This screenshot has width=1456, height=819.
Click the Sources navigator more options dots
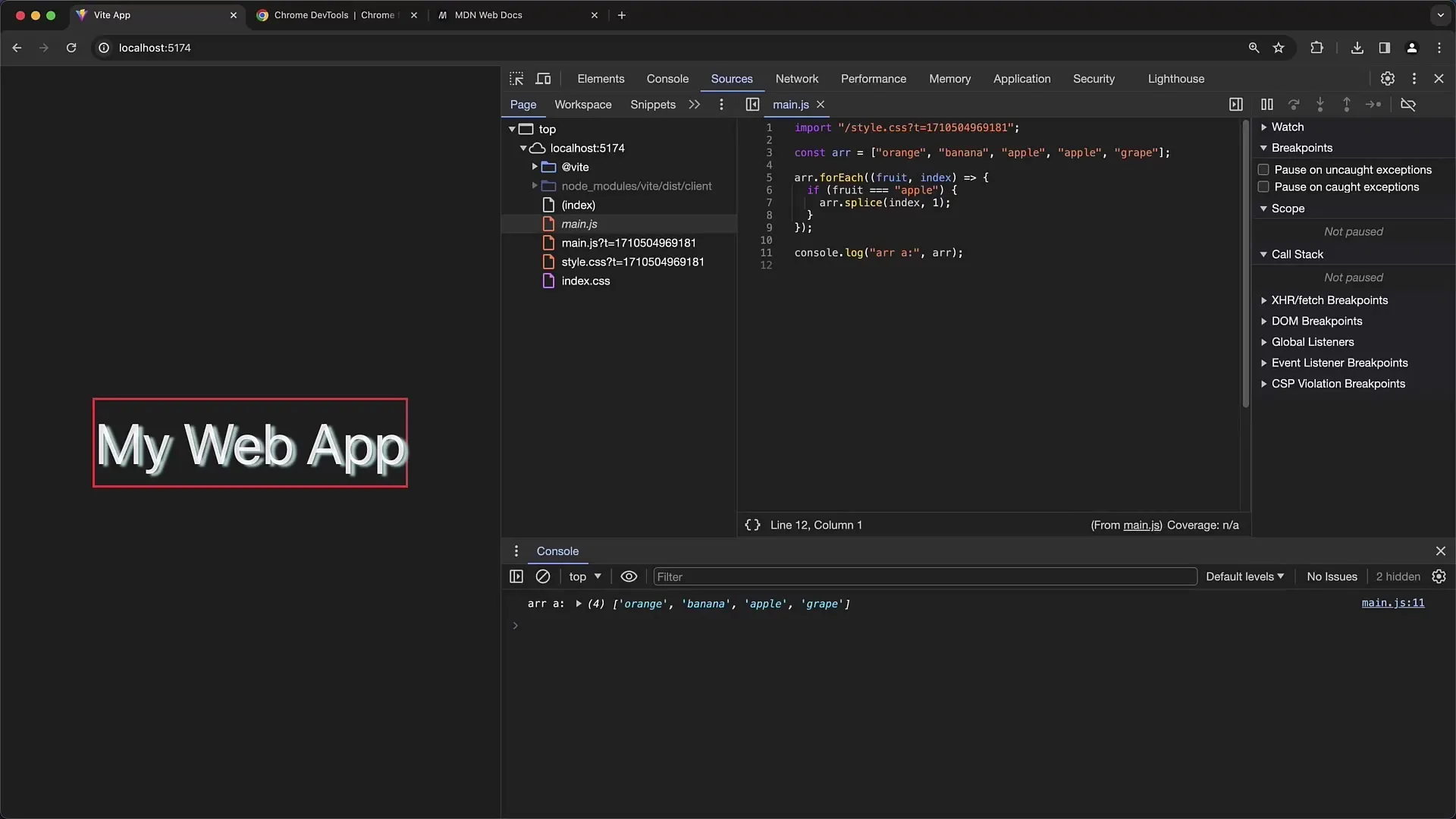(721, 105)
